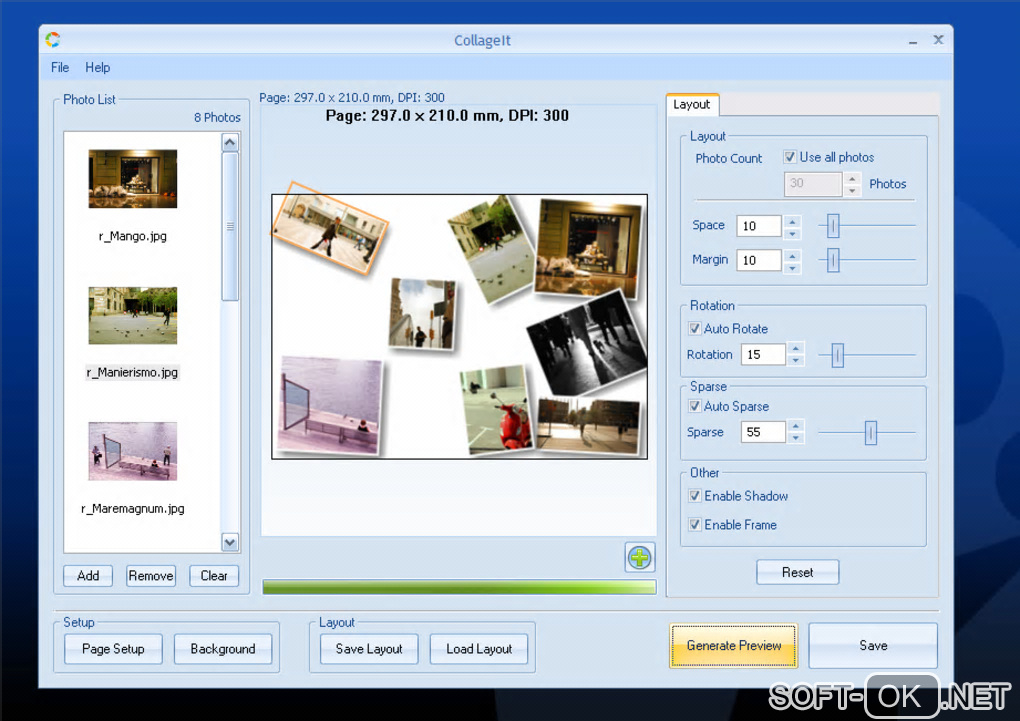The image size is (1020, 721).
Task: Increase Space value with up arrow
Action: (x=792, y=221)
